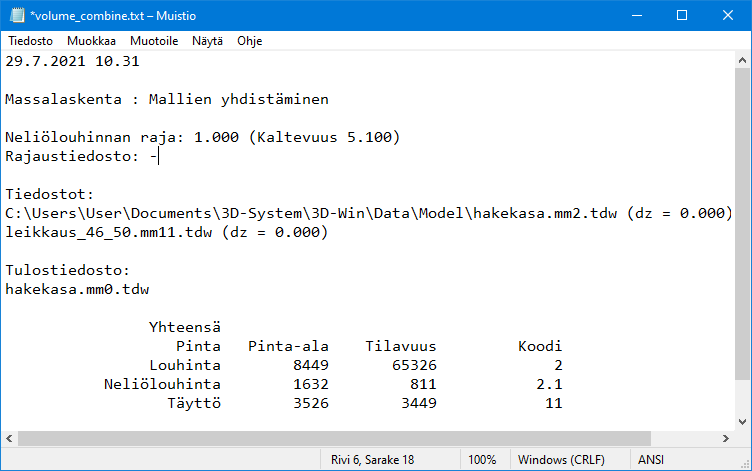Click the 100% zoom indicator in the status bar
This screenshot has width=752, height=471.
pos(483,460)
